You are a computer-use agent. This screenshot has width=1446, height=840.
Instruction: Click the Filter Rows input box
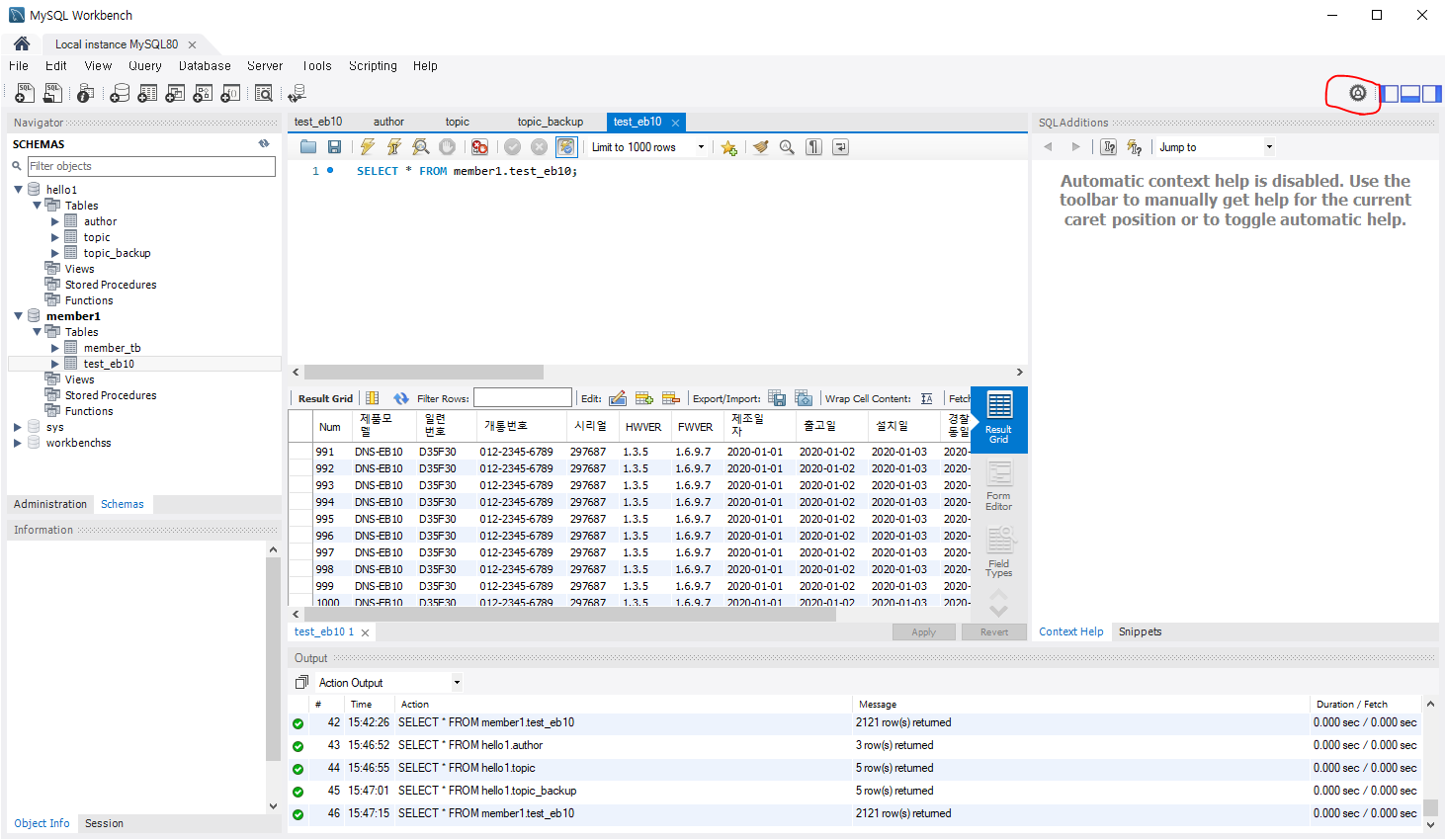(x=523, y=398)
